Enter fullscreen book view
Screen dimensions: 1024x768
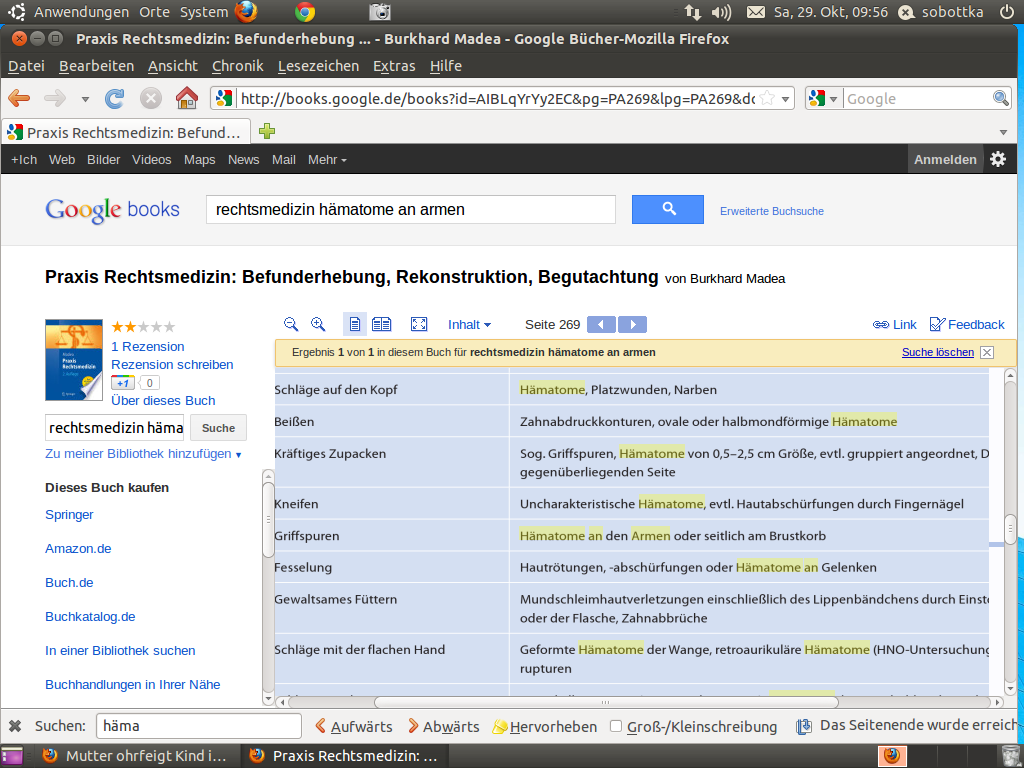tap(419, 324)
